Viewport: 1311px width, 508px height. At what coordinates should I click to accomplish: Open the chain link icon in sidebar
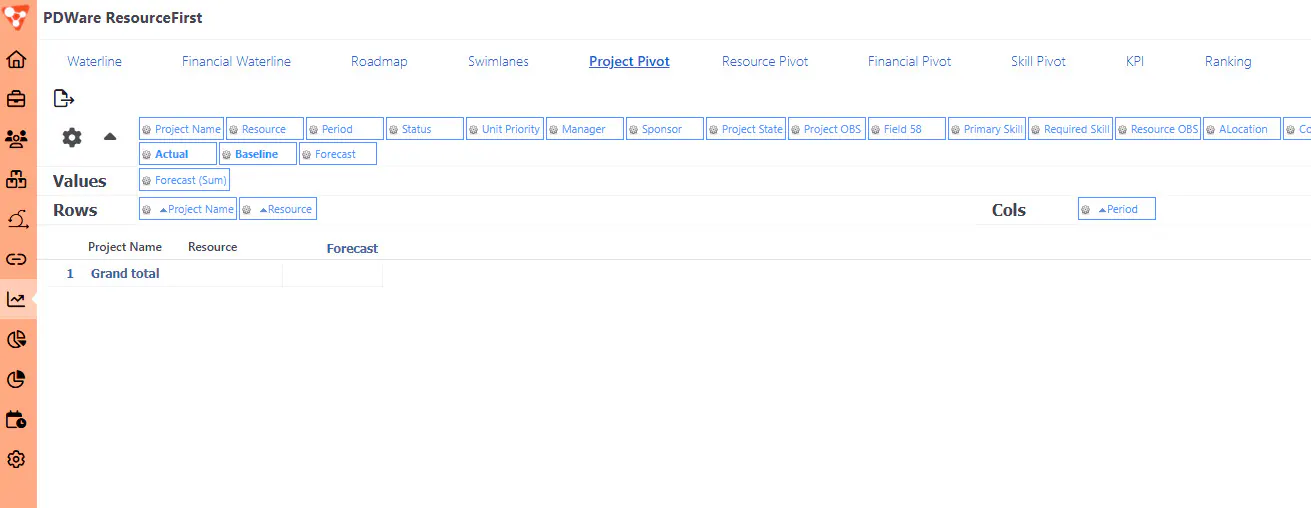click(16, 259)
